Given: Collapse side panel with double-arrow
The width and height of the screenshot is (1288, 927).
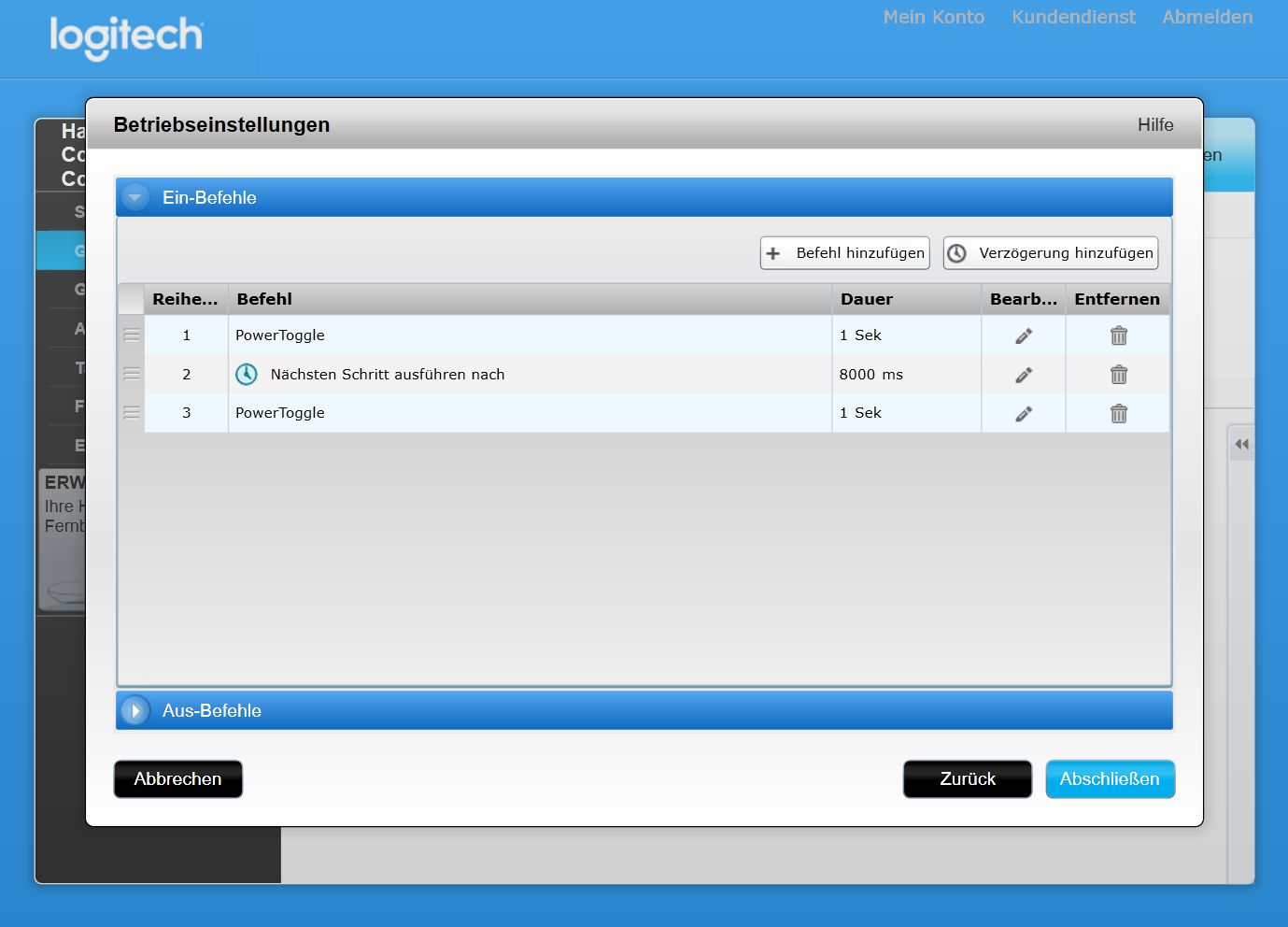Looking at the screenshot, I should point(1241,445).
